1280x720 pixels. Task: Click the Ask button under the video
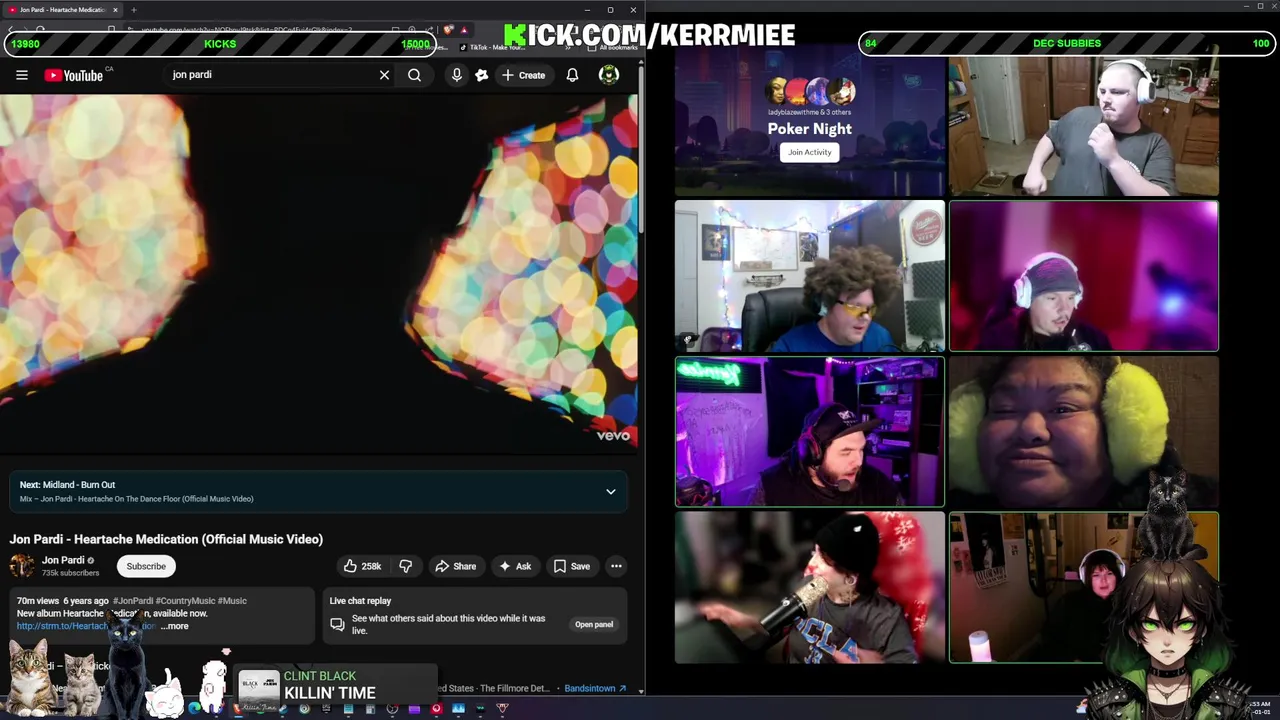coord(515,566)
